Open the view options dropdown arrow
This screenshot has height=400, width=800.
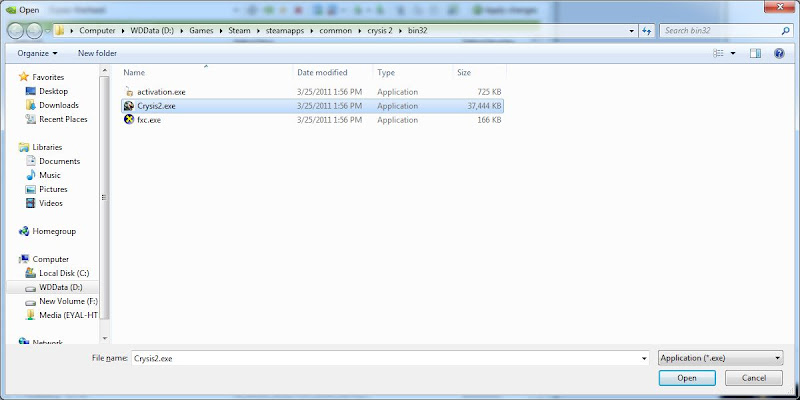[733, 53]
